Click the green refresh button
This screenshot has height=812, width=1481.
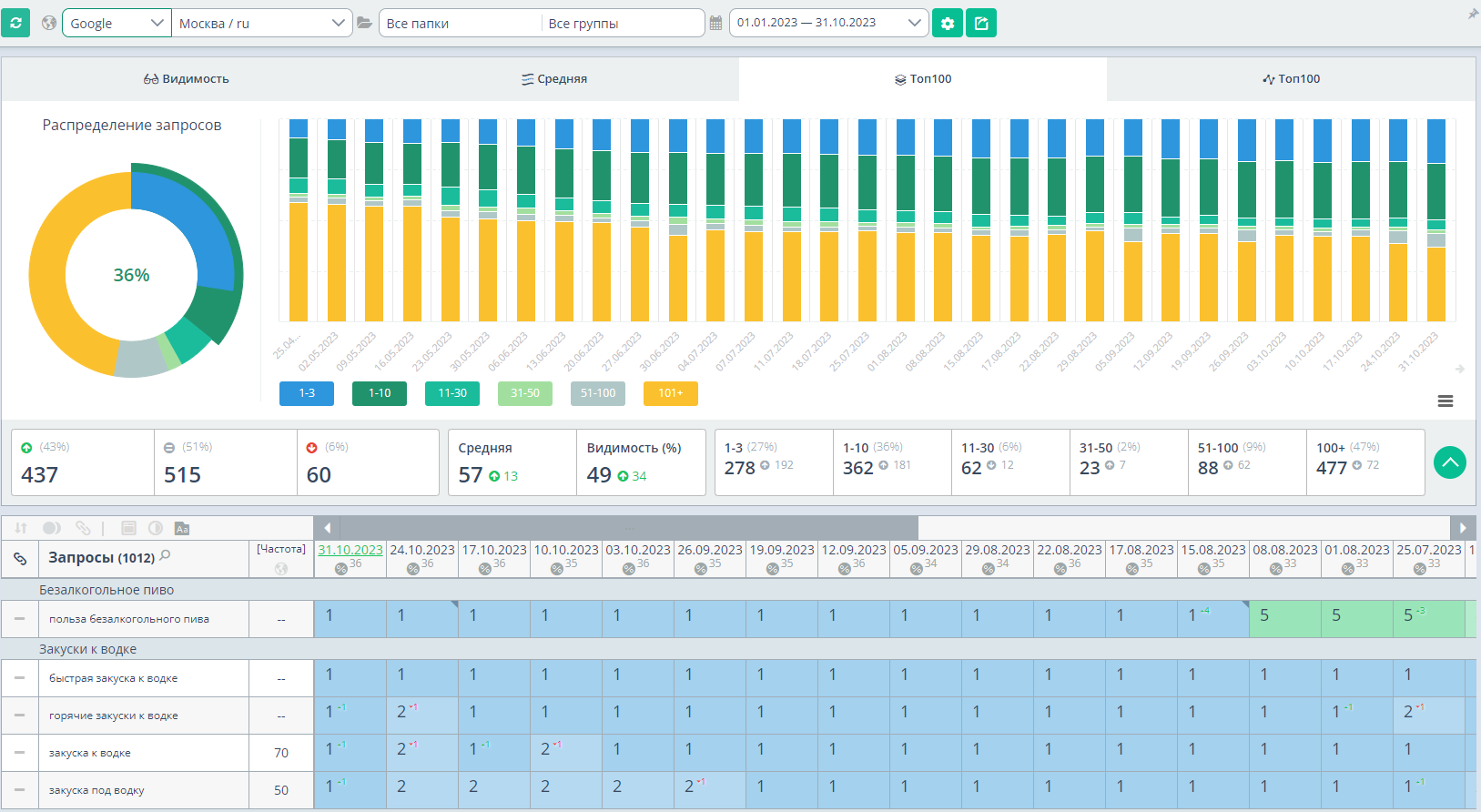[x=15, y=23]
